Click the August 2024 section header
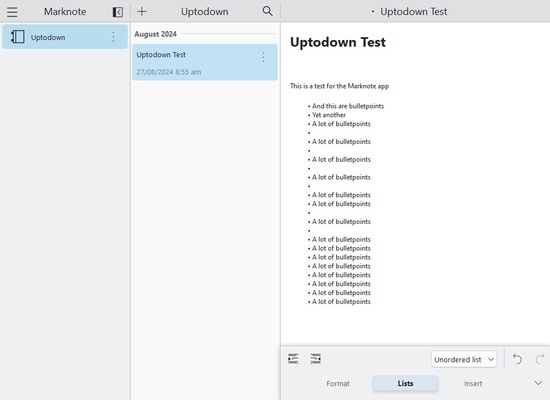This screenshot has height=400, width=550. coord(155,34)
